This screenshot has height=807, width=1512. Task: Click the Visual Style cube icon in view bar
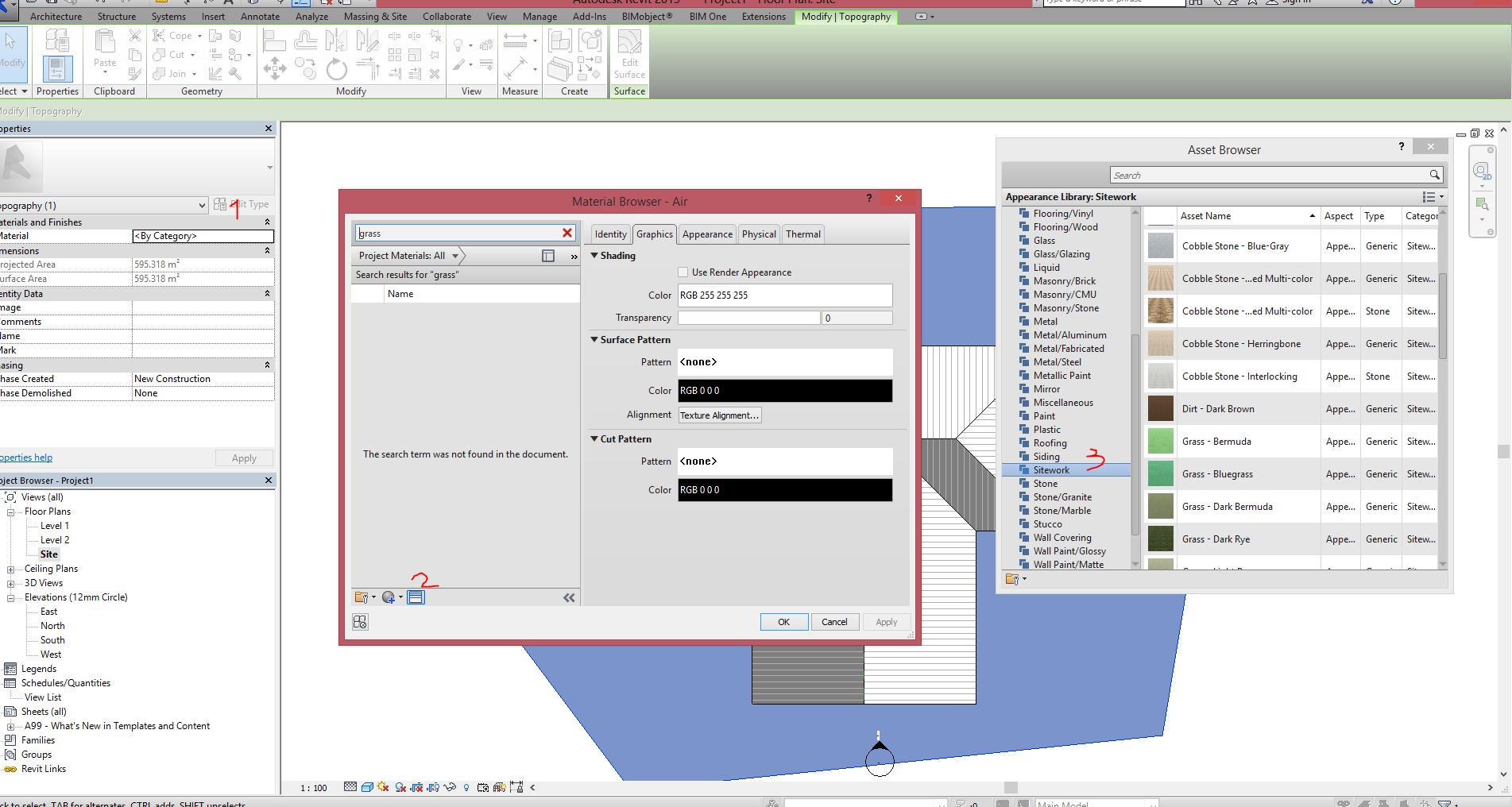367,787
